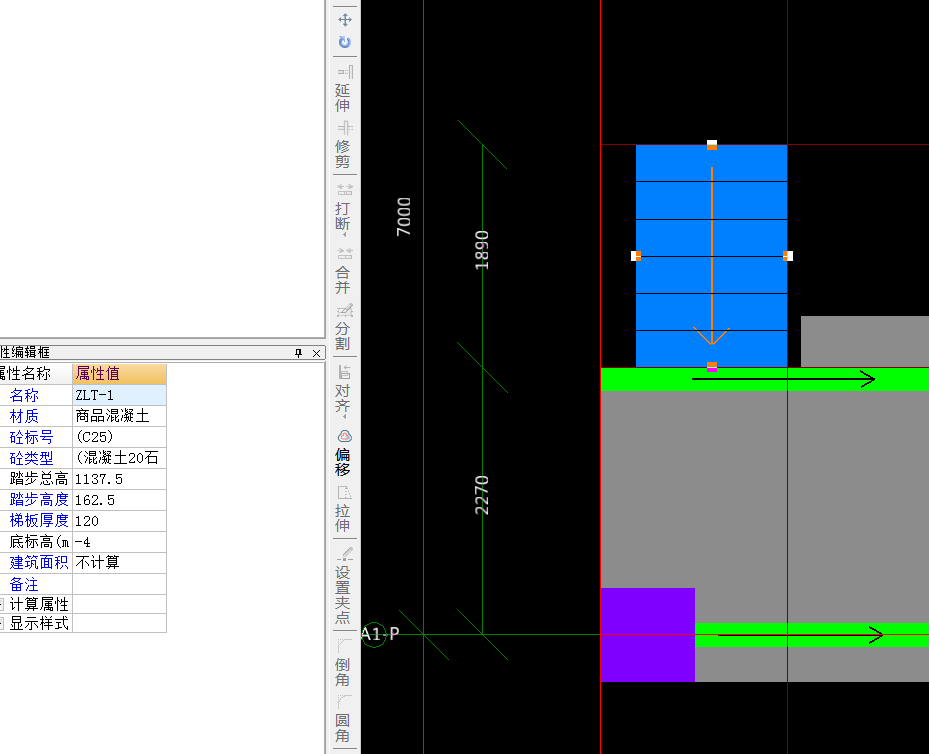Click the 名称 property label
The image size is (929, 754).
(24, 395)
